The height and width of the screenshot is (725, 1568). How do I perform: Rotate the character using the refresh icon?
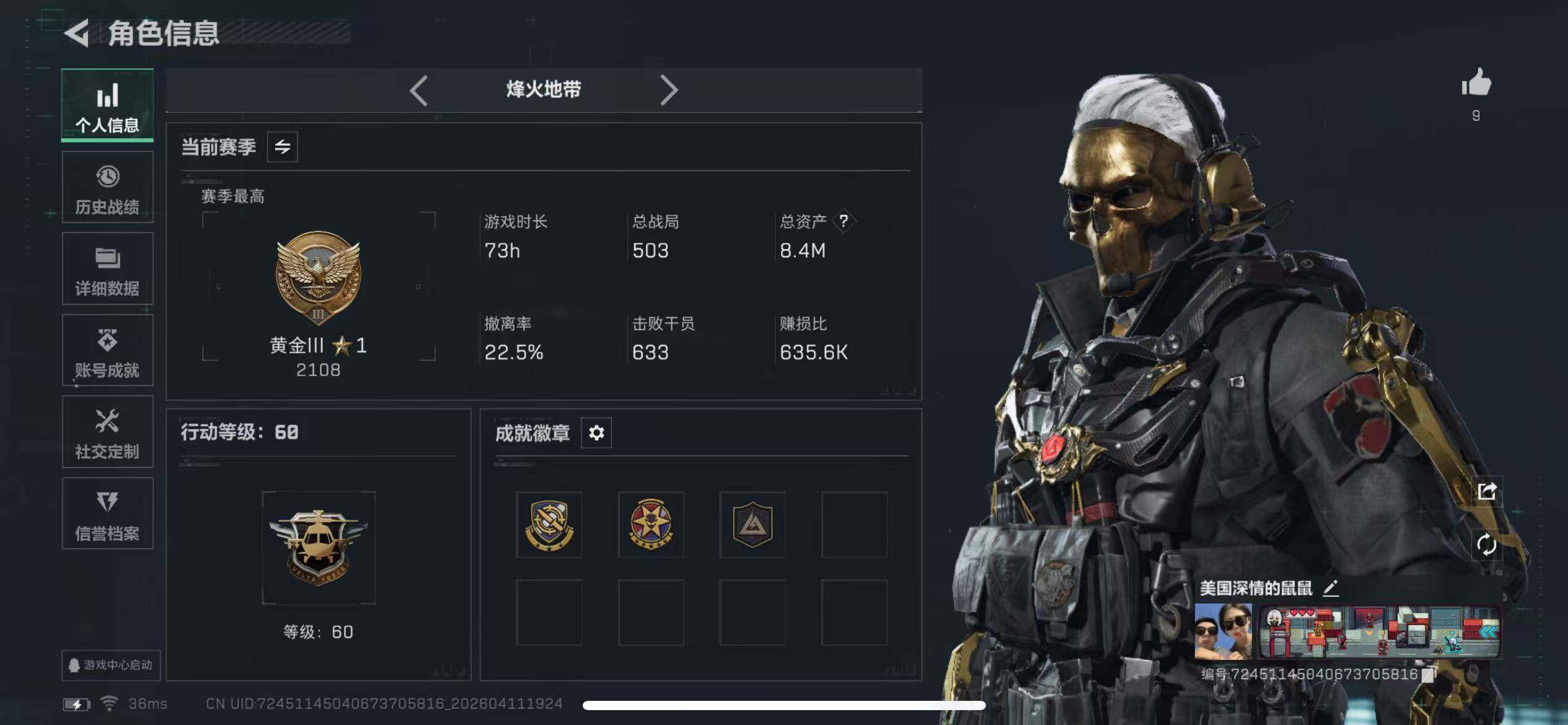(x=1487, y=545)
